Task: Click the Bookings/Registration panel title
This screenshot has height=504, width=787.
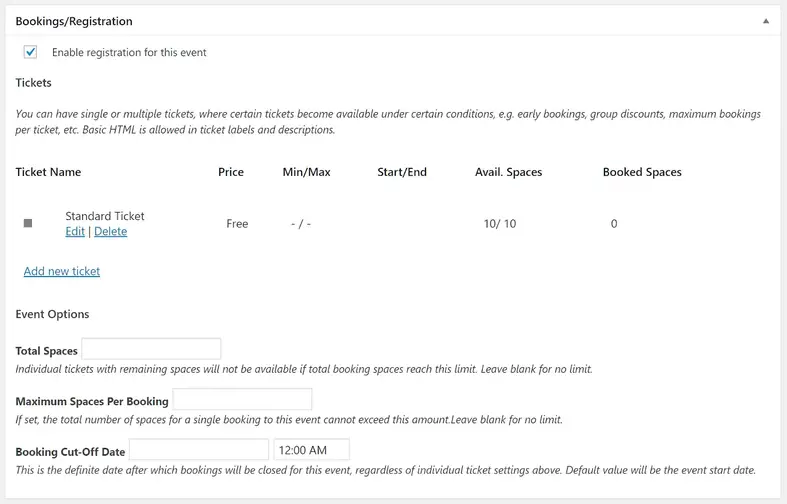Action: [x=74, y=21]
